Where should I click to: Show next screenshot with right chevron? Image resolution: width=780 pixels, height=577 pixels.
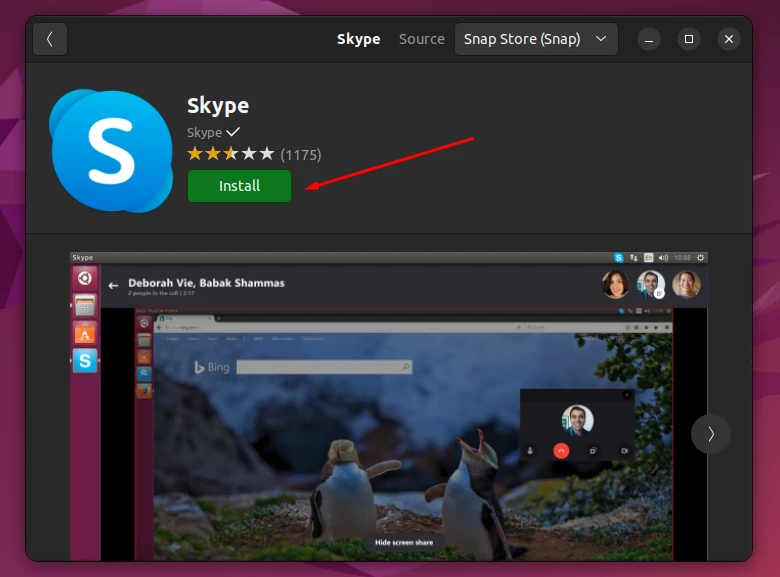(x=710, y=434)
